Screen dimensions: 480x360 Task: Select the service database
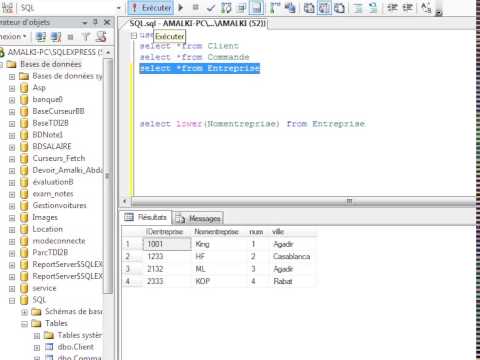(x=44, y=288)
